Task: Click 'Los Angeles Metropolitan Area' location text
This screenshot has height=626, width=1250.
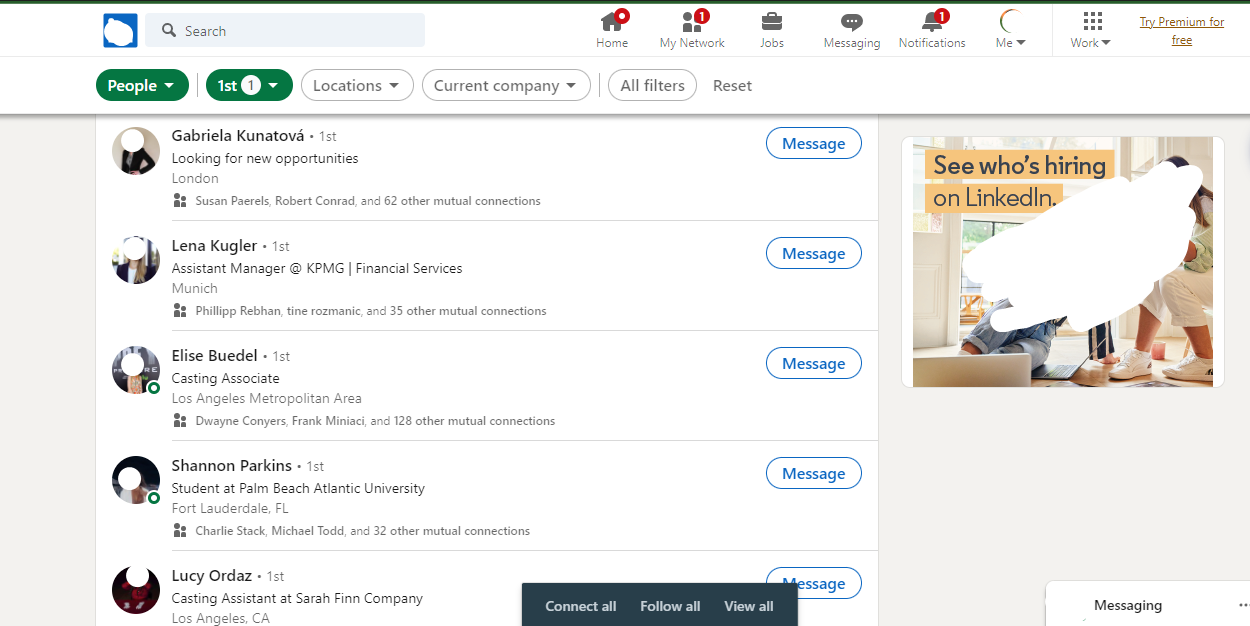Action: click(x=267, y=398)
